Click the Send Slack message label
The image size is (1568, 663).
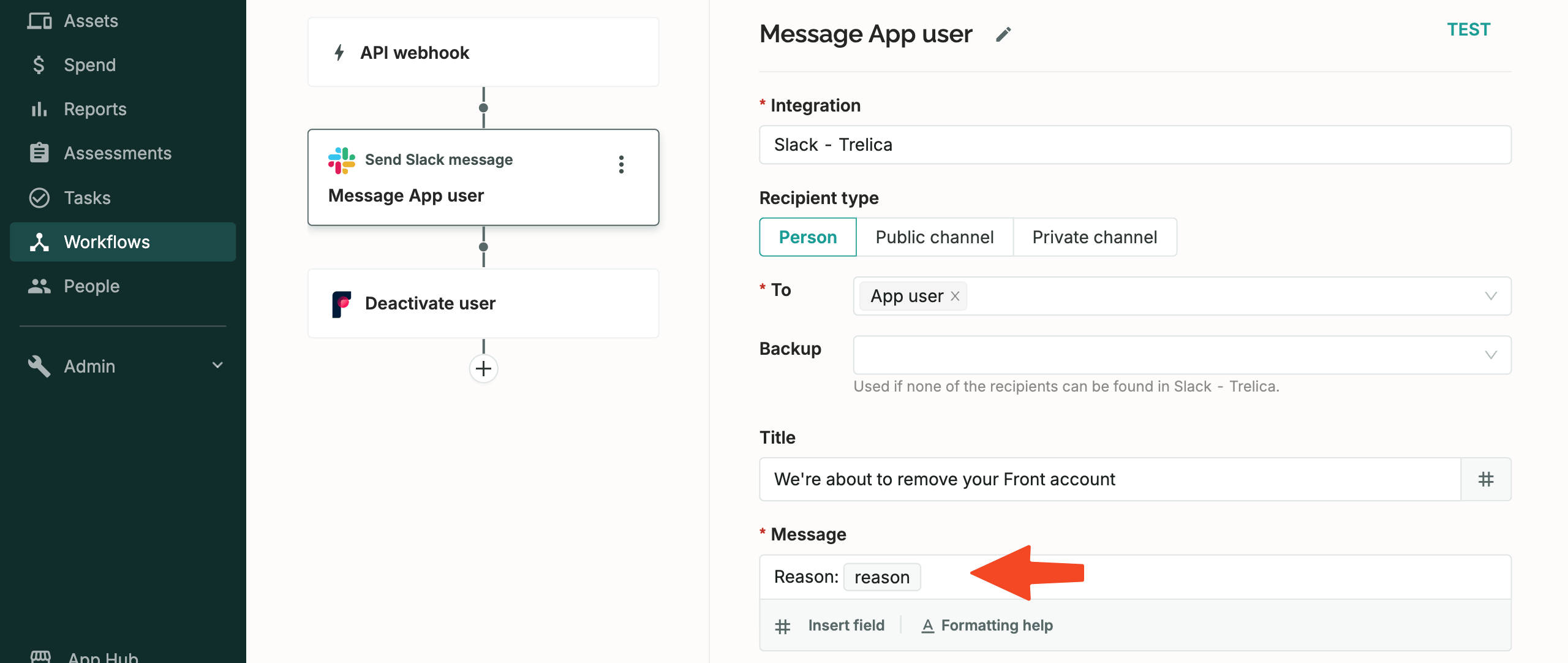[x=439, y=159]
